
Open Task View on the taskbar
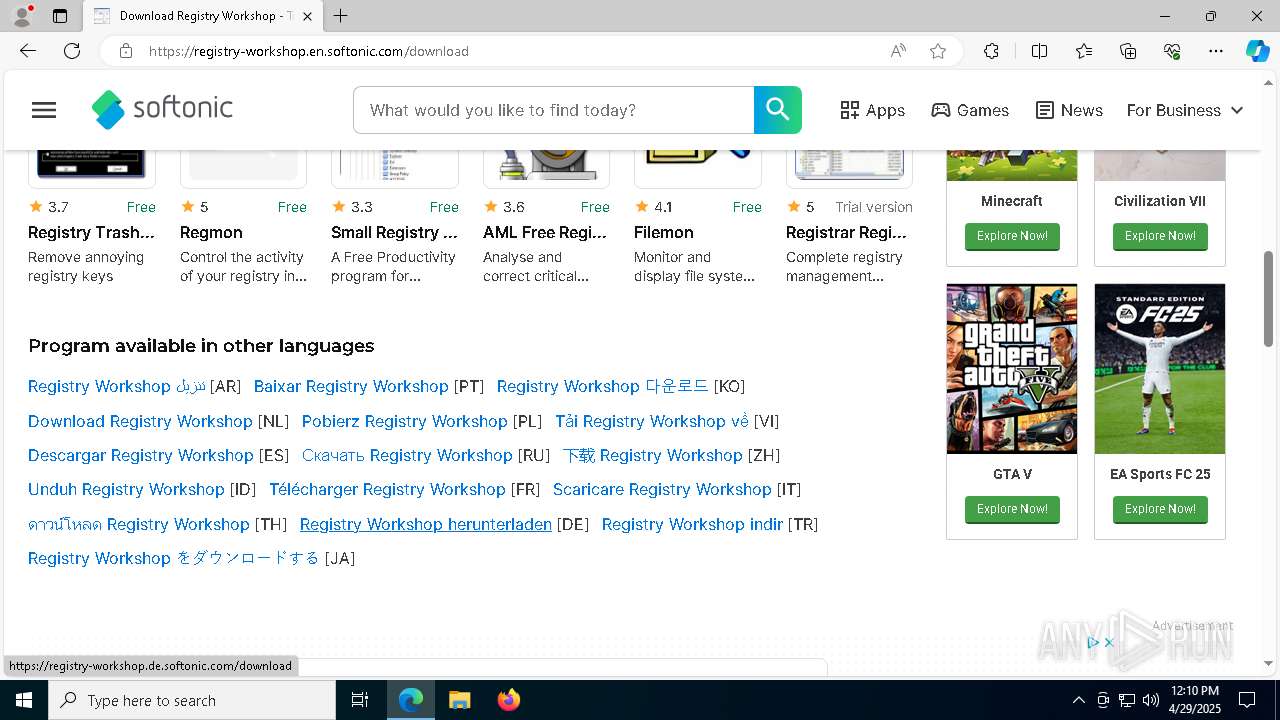pyautogui.click(x=360, y=700)
